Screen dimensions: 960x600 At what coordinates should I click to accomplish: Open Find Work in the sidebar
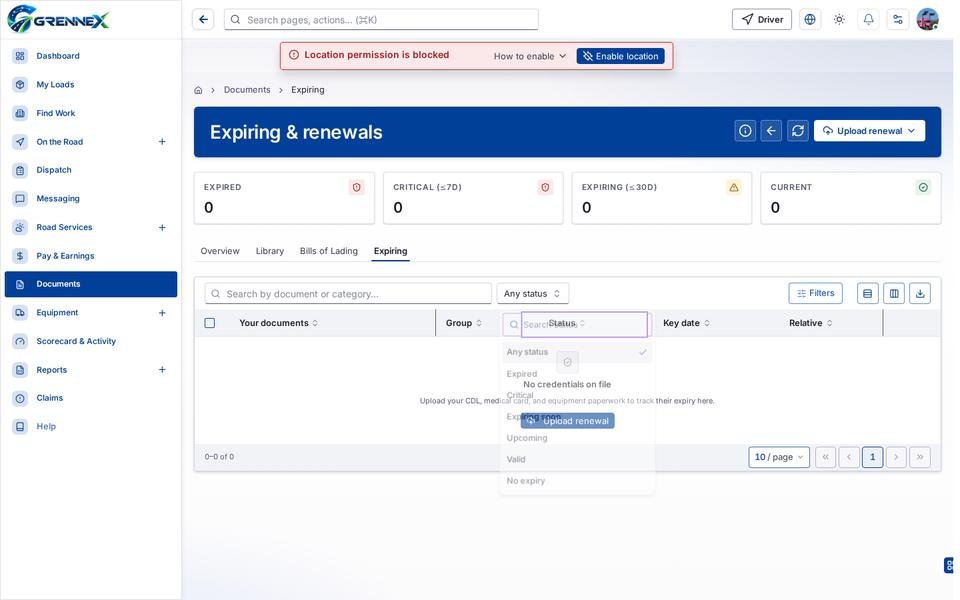pyautogui.click(x=91, y=113)
